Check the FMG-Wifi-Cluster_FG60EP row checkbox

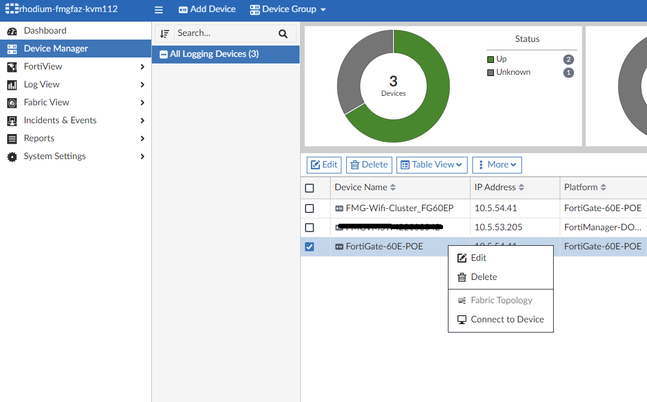pos(310,208)
